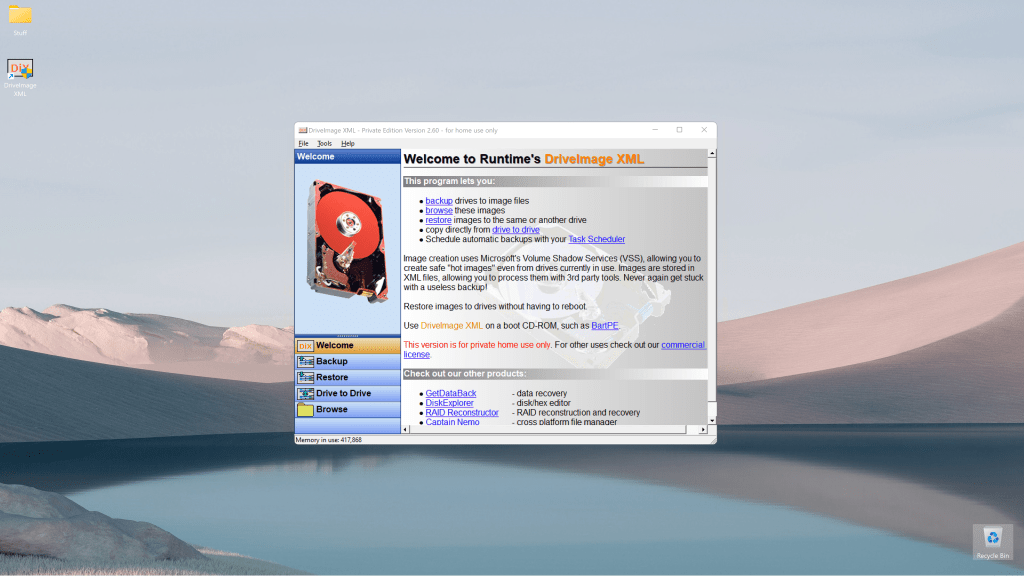This screenshot has width=1024, height=576.
Task: Click the 'Memory in use' status text
Action: [328, 440]
